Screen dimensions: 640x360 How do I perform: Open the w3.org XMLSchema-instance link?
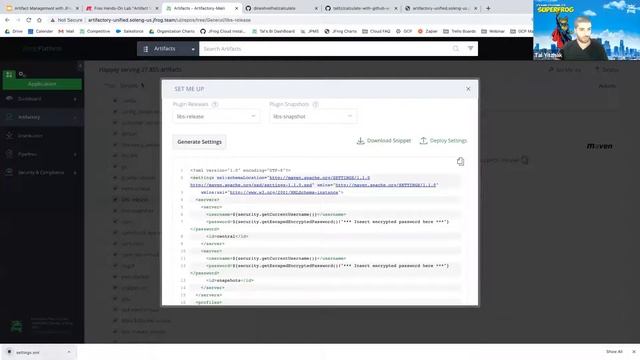(284, 192)
